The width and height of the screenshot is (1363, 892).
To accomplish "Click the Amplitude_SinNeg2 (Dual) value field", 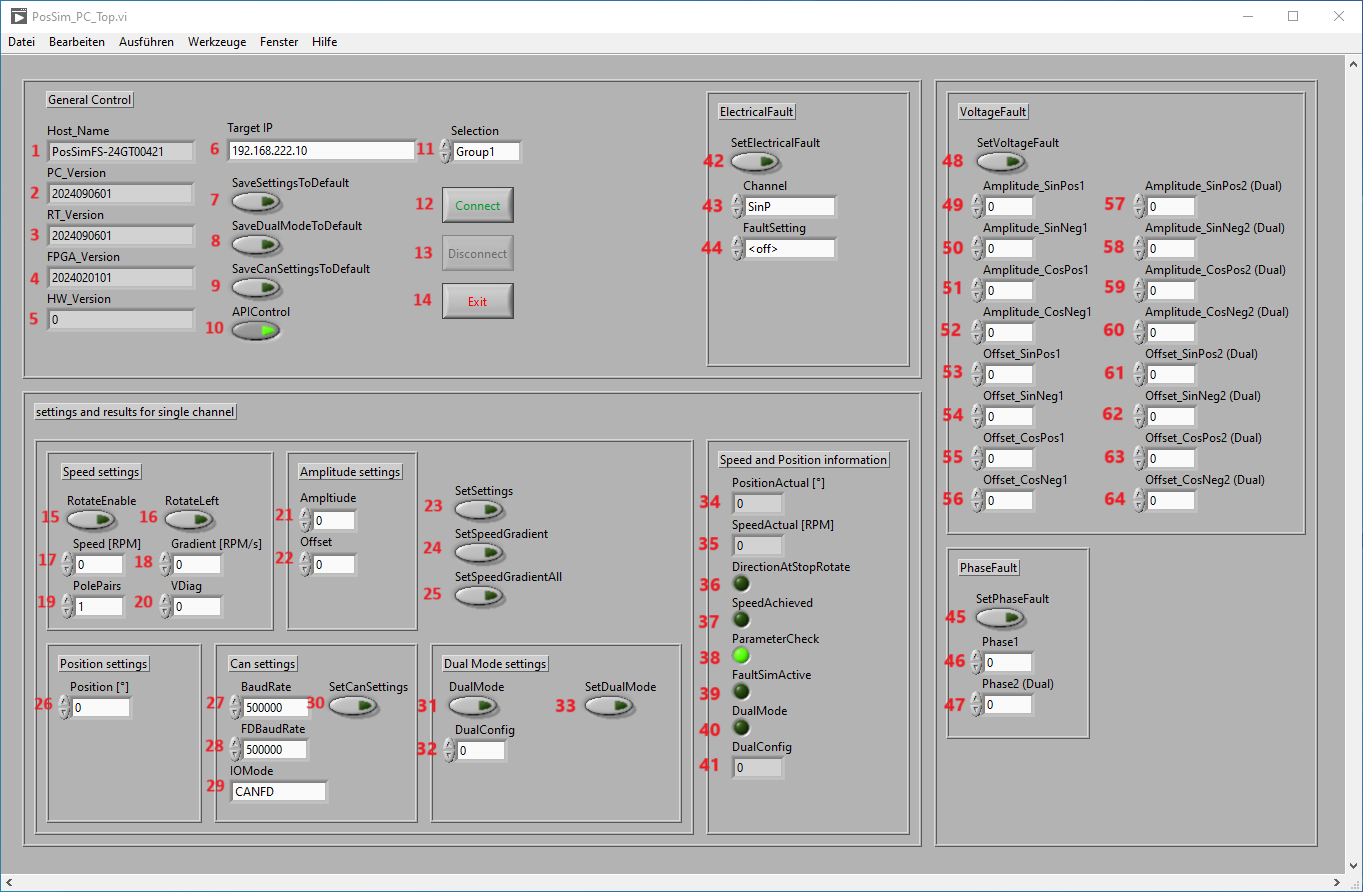I will (1171, 248).
